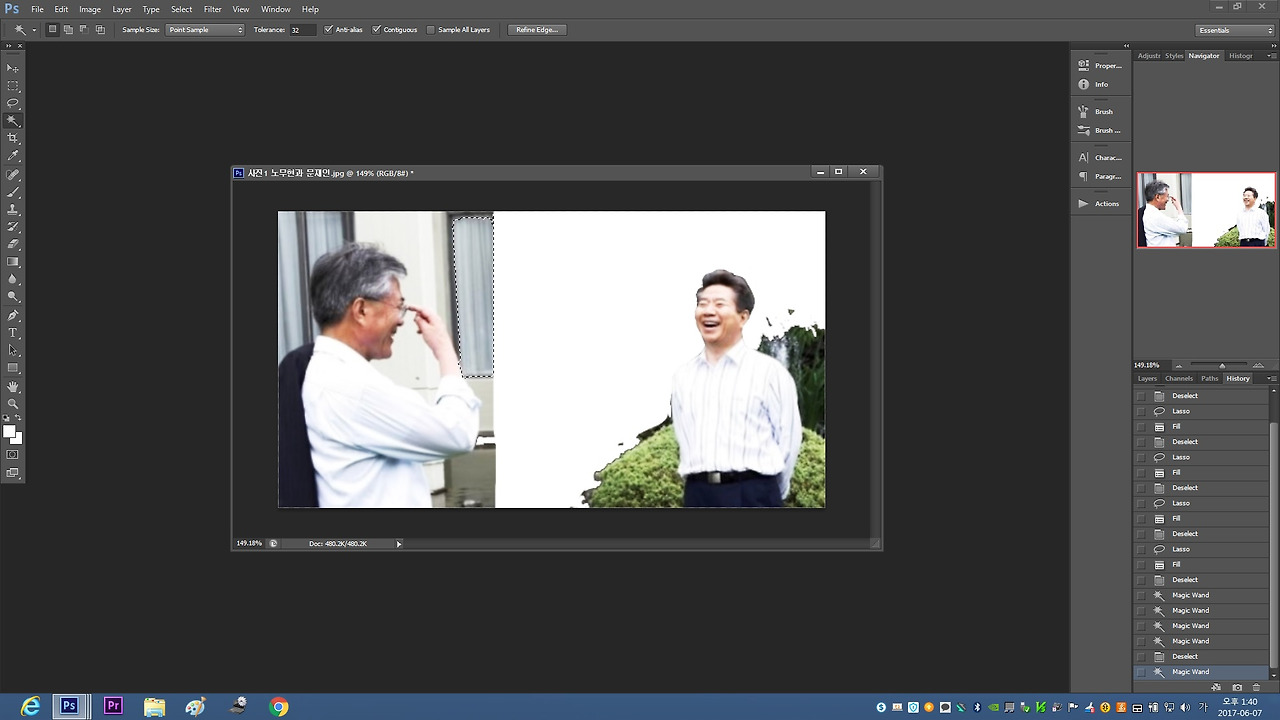
Task: Open the Actions panel
Action: click(1103, 203)
